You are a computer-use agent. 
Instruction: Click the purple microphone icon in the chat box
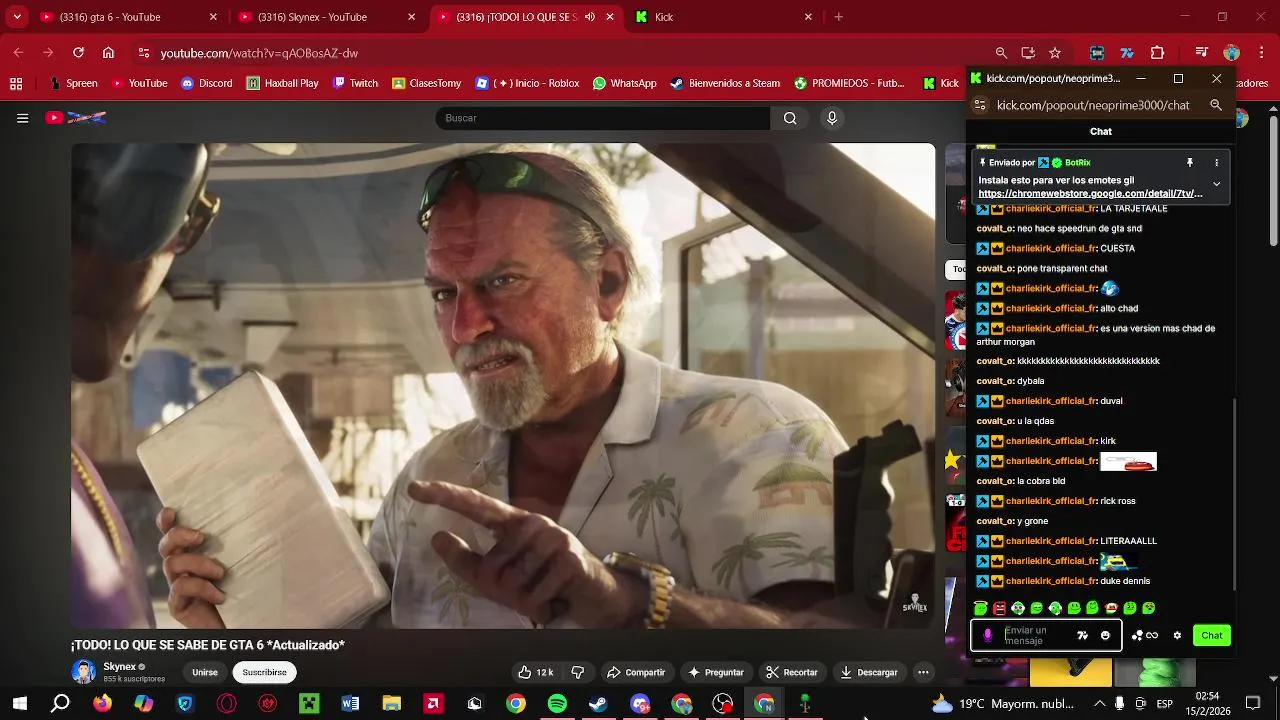coord(988,635)
